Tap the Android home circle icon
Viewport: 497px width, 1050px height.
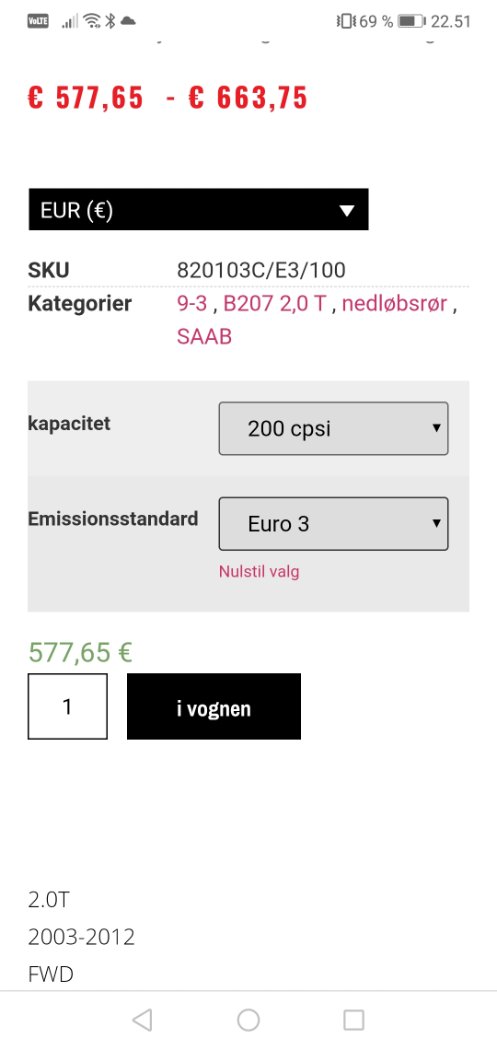(x=248, y=1019)
